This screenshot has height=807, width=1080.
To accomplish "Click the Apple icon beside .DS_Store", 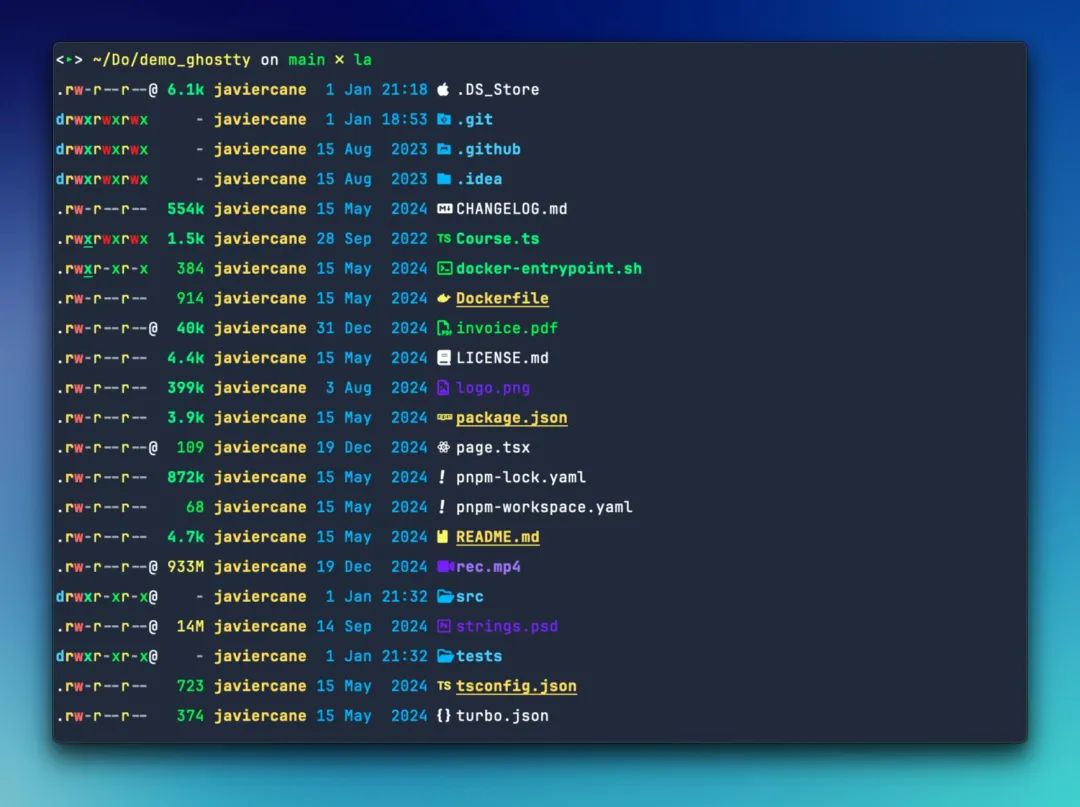I will (x=442, y=89).
